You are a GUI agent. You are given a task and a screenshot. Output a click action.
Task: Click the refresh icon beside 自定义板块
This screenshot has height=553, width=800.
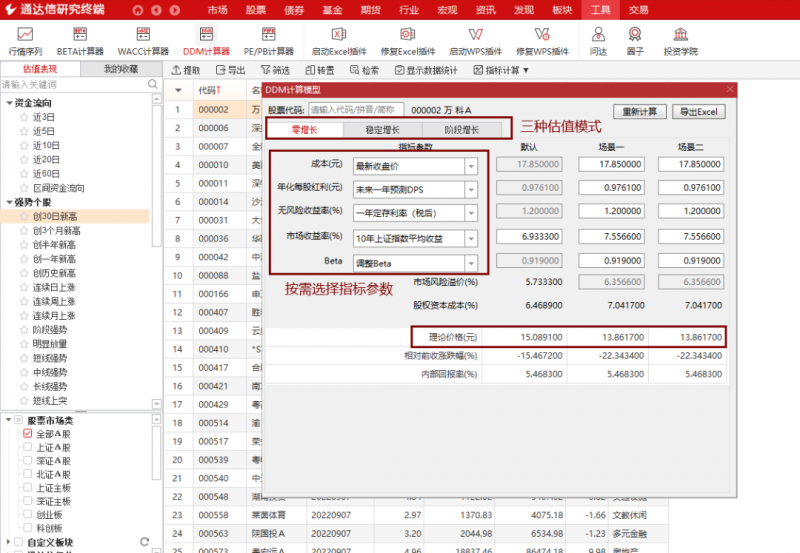(144, 542)
